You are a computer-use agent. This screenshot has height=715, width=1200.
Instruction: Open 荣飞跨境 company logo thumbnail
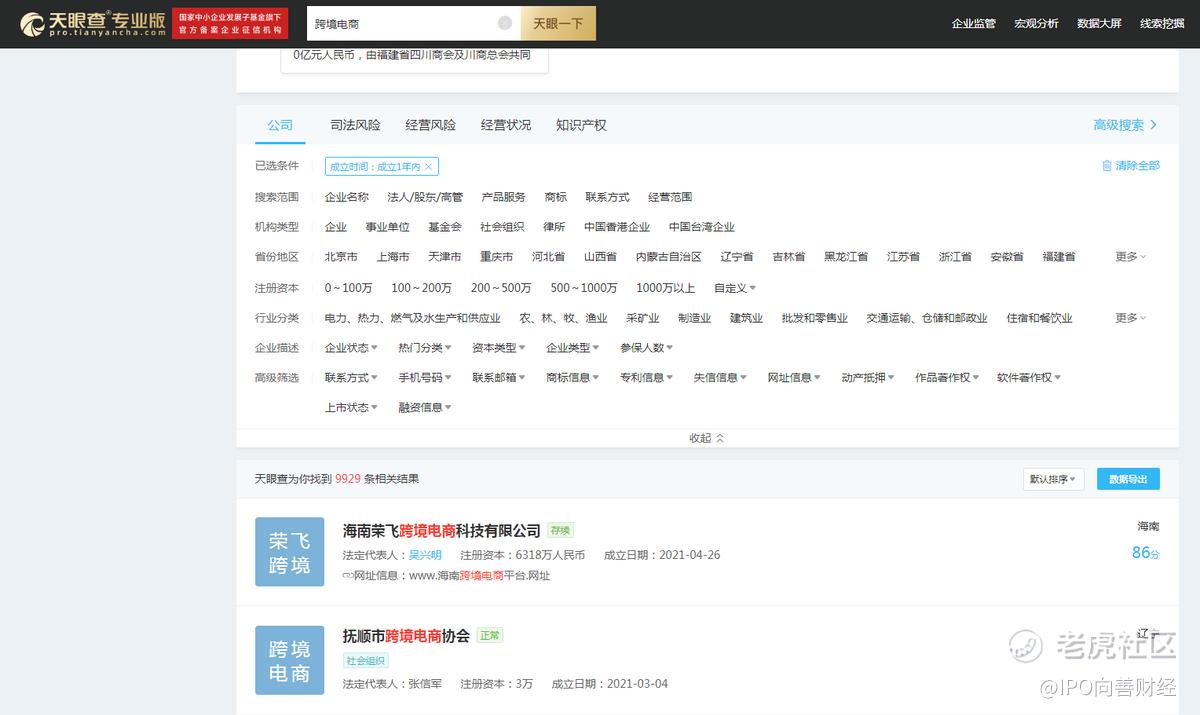tap(290, 552)
